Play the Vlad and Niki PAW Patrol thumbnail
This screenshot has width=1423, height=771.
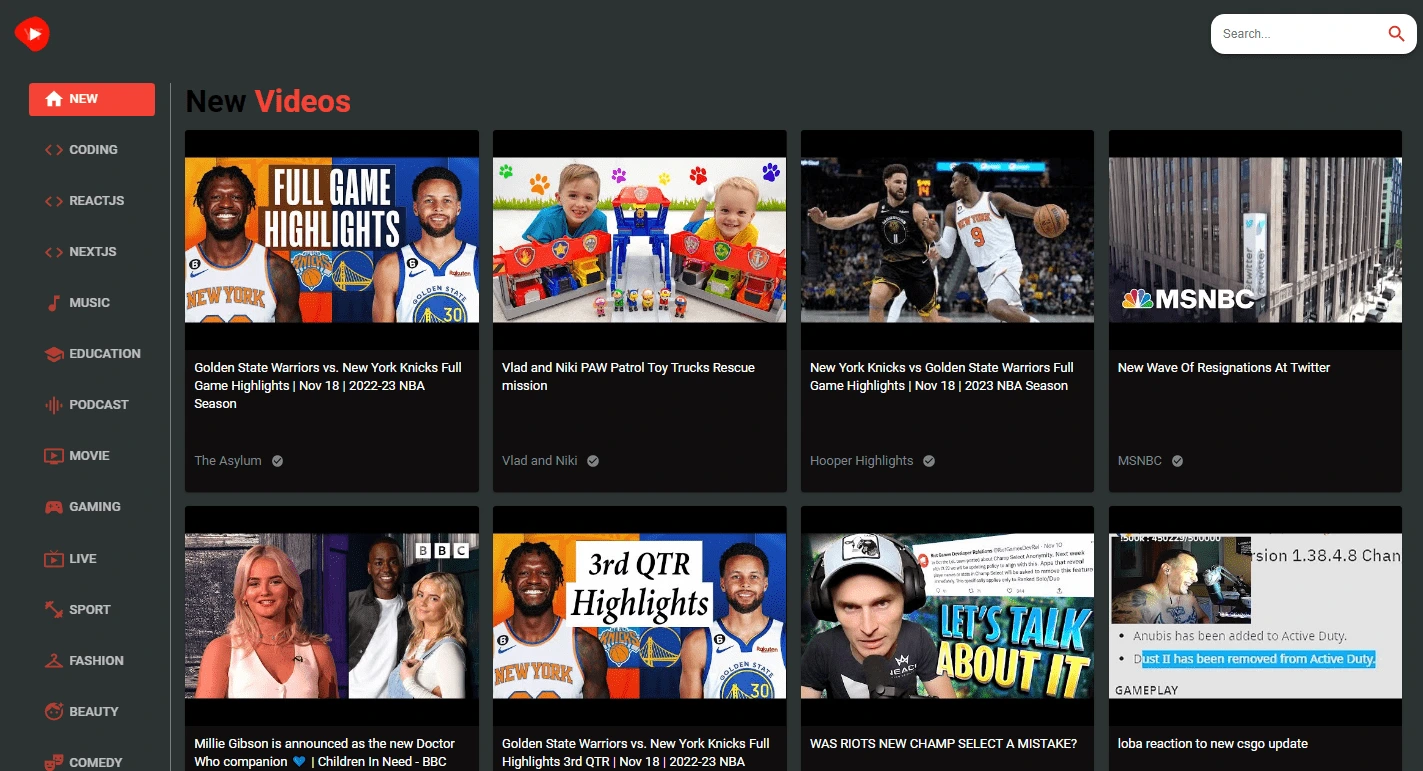click(x=639, y=239)
